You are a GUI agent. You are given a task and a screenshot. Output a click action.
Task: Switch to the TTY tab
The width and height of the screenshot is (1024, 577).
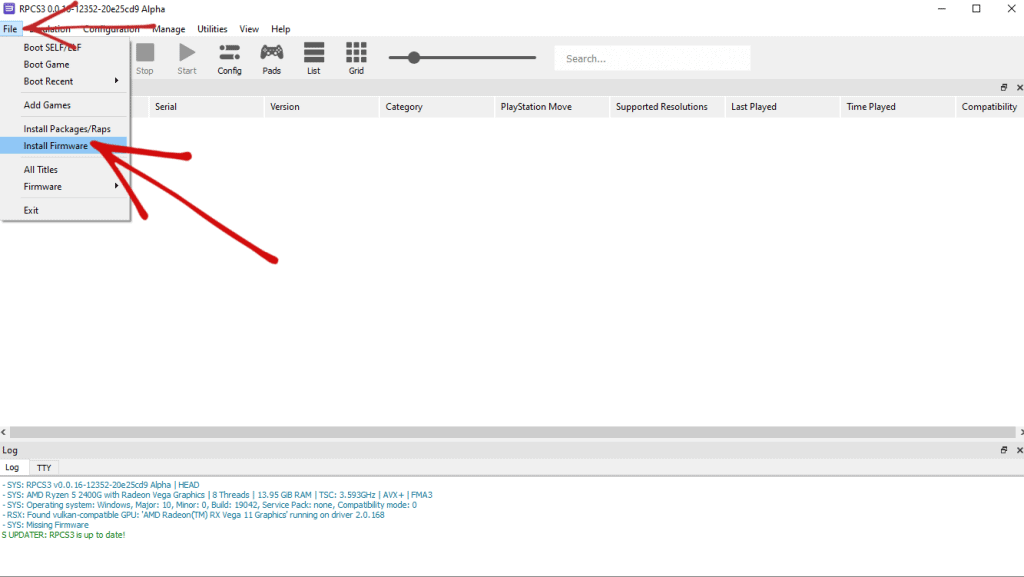tap(44, 467)
